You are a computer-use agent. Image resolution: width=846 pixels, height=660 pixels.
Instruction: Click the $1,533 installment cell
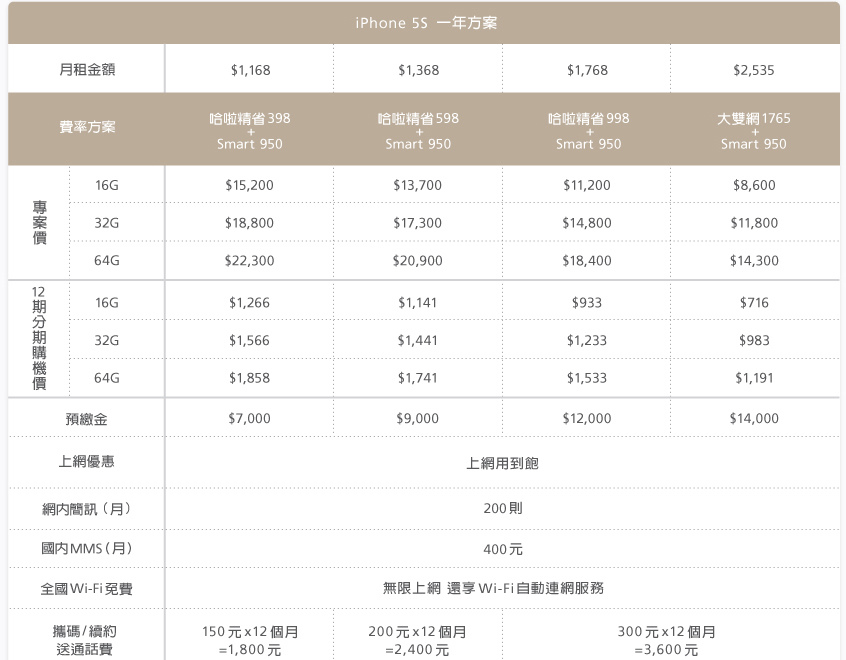pos(587,378)
